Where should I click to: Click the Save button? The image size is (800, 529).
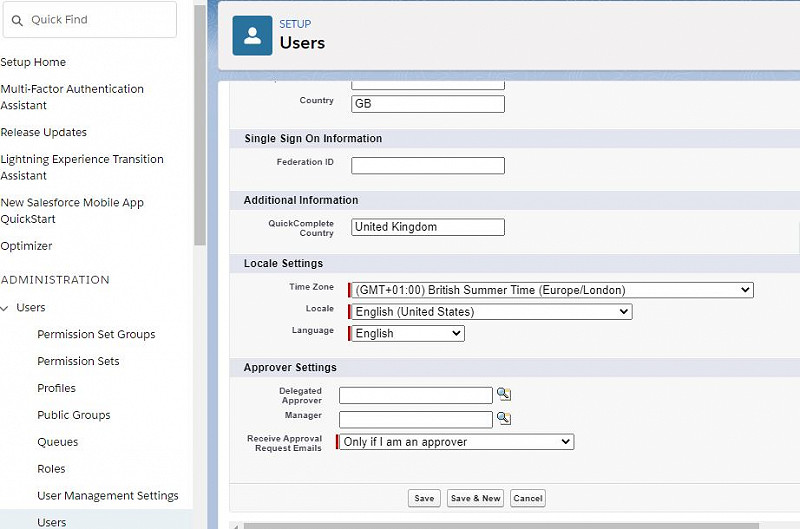424,498
